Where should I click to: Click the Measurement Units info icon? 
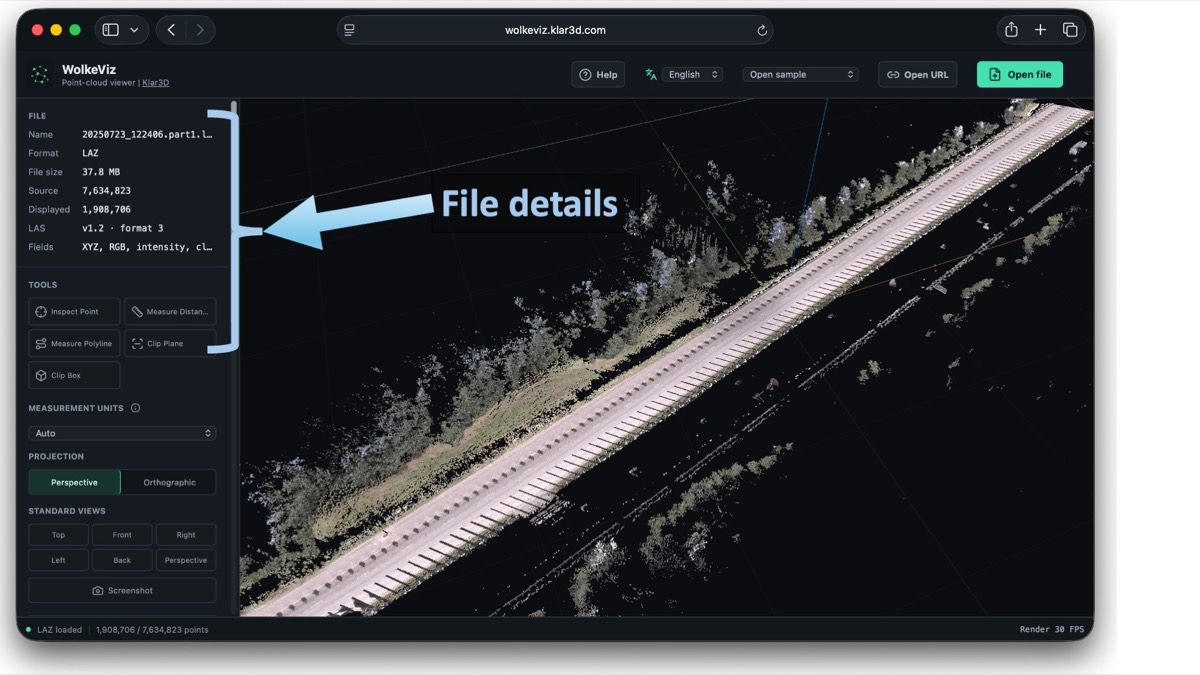click(136, 408)
